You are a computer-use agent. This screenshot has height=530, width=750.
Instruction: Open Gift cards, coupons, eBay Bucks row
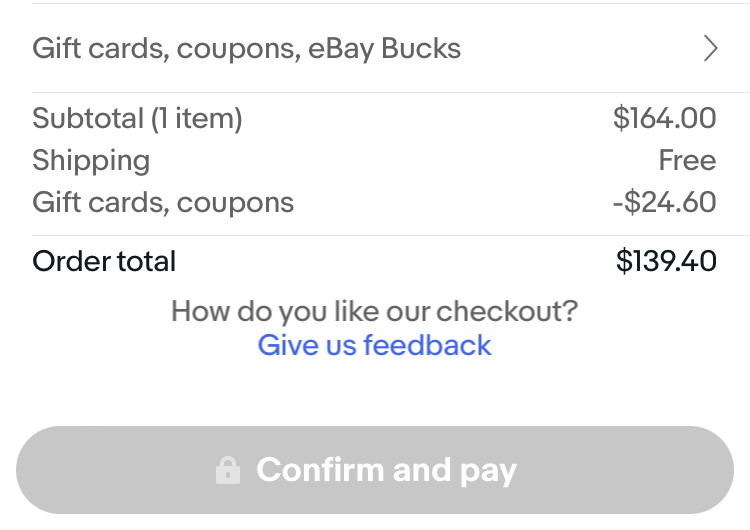(375, 48)
